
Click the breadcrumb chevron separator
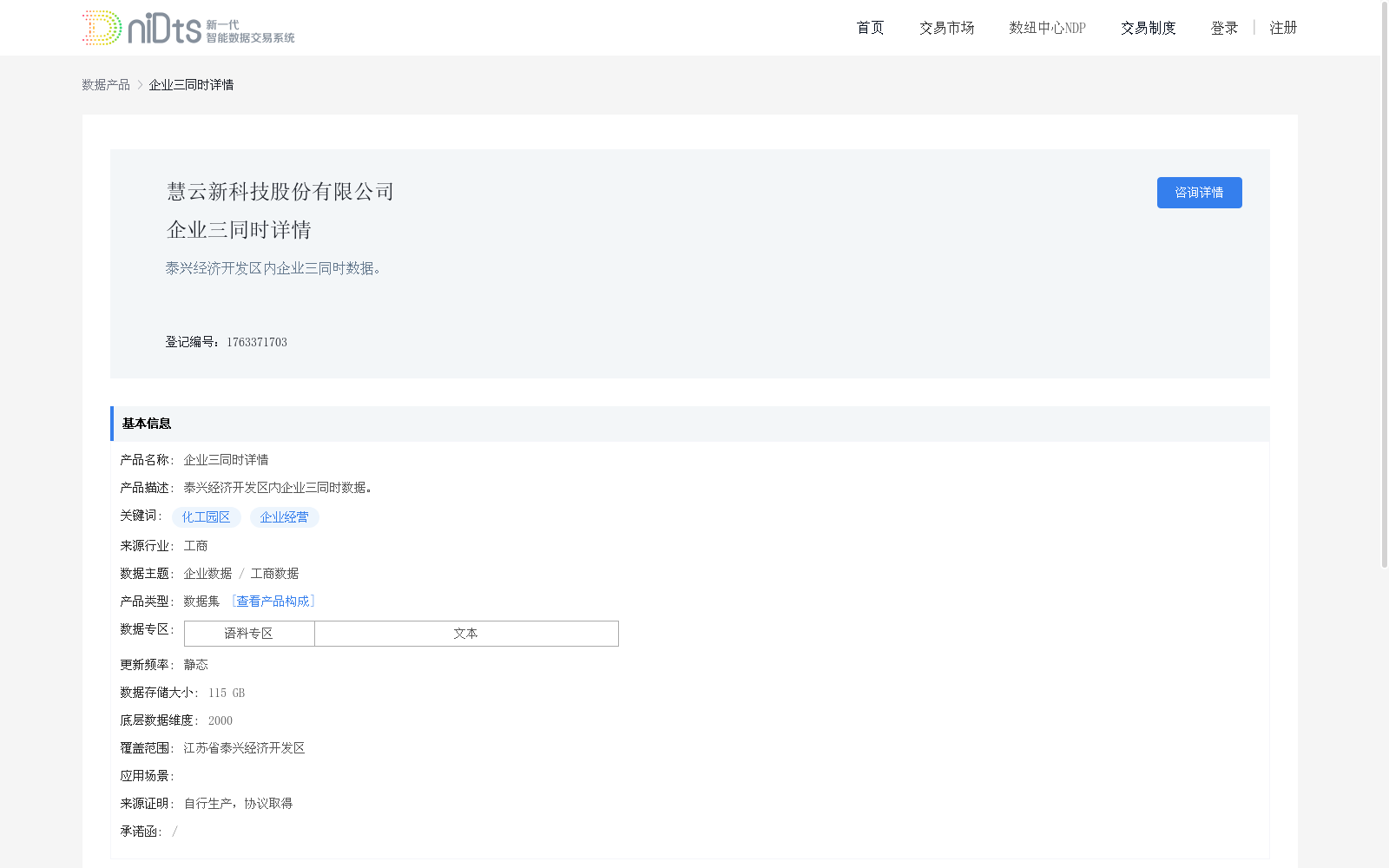(x=140, y=84)
